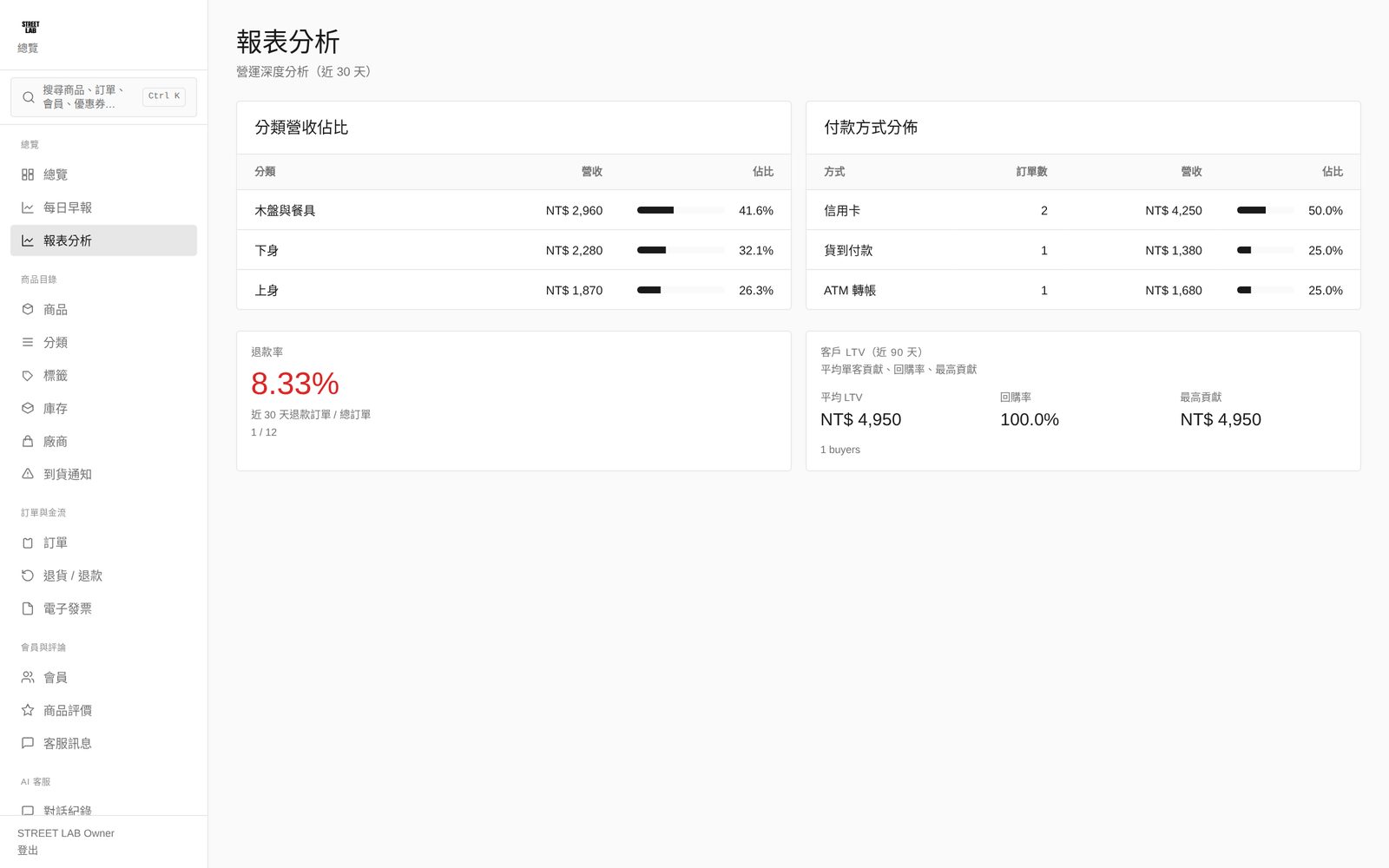
Task: Click the NT$ 1,380 revenue cell
Action: coord(1174,250)
